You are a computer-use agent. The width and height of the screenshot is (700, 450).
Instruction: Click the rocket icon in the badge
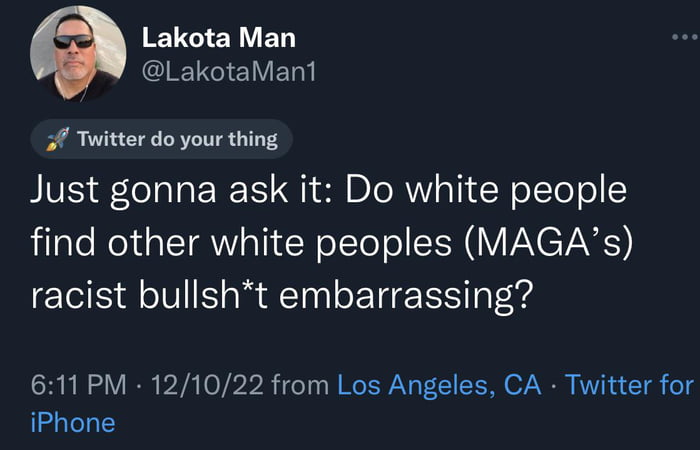pos(58,140)
